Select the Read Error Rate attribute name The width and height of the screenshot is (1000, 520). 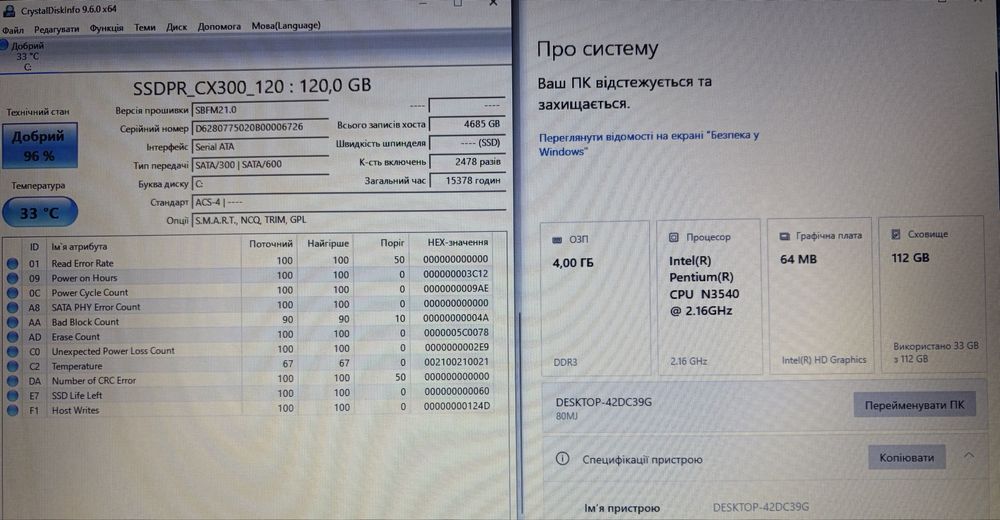(x=82, y=263)
